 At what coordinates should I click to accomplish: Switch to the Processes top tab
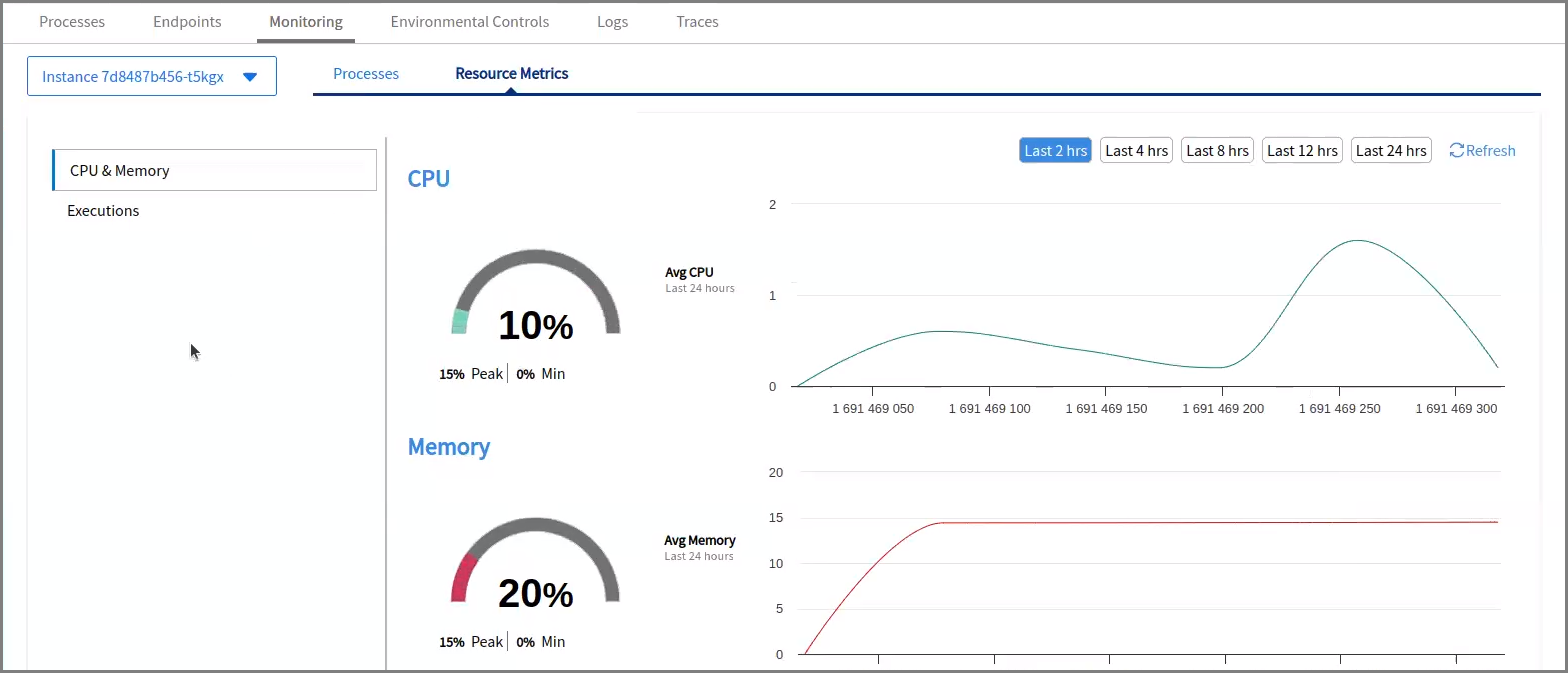(x=72, y=21)
